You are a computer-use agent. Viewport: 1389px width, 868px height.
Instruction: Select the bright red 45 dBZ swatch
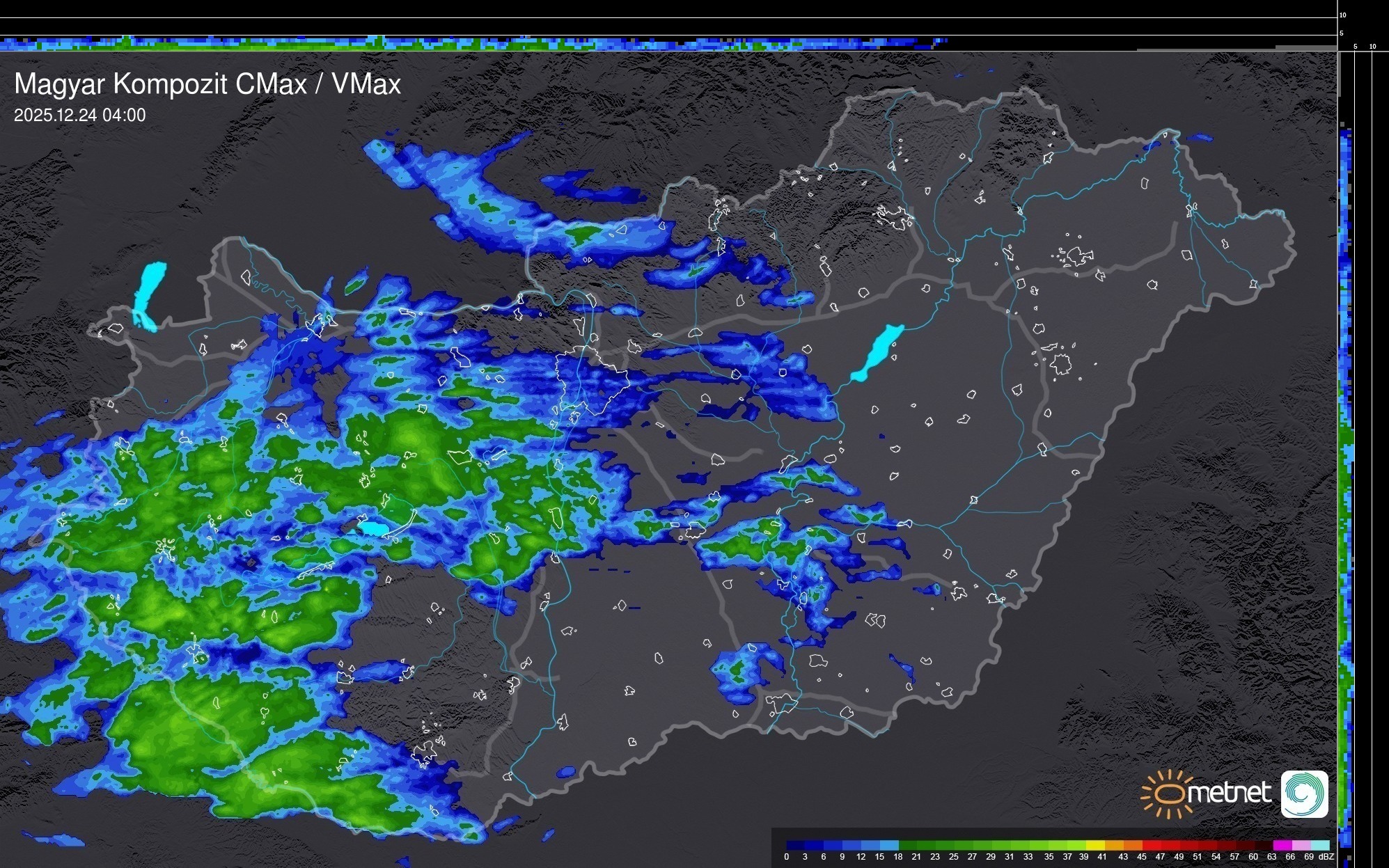[1152, 845]
